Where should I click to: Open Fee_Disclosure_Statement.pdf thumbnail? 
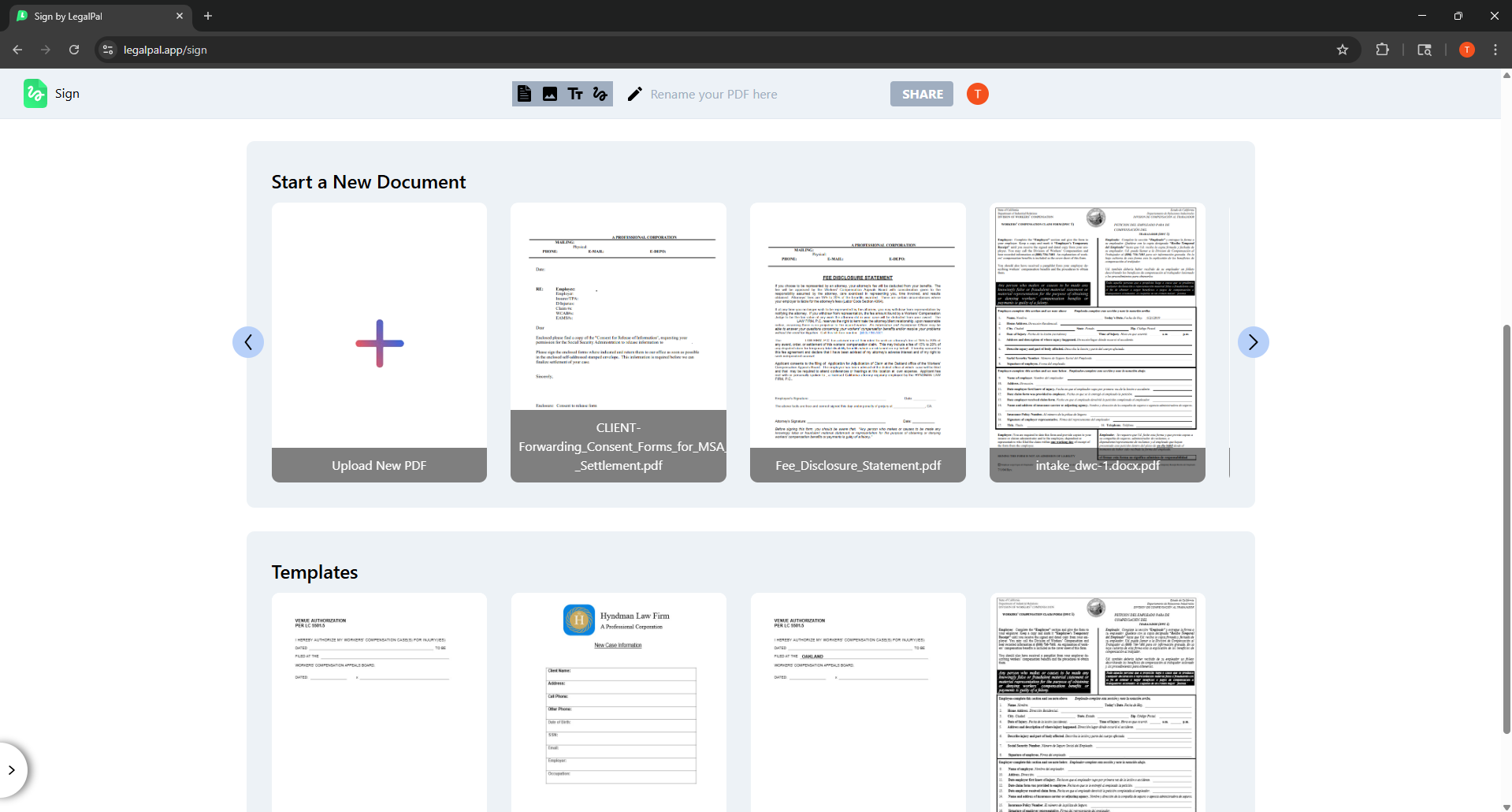tap(858, 342)
